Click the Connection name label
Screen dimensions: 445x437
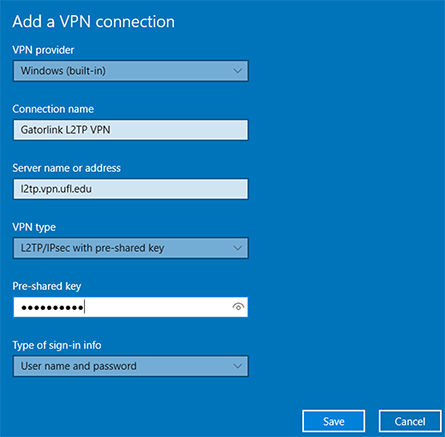[53, 109]
